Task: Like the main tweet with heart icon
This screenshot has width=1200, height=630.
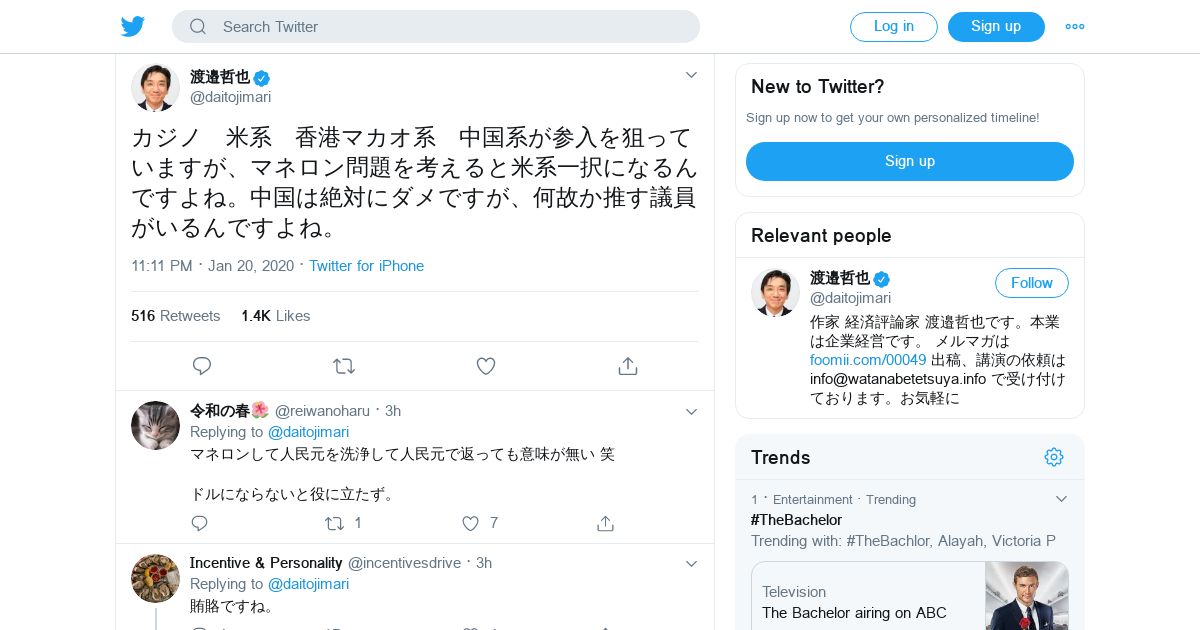Action: tap(486, 366)
